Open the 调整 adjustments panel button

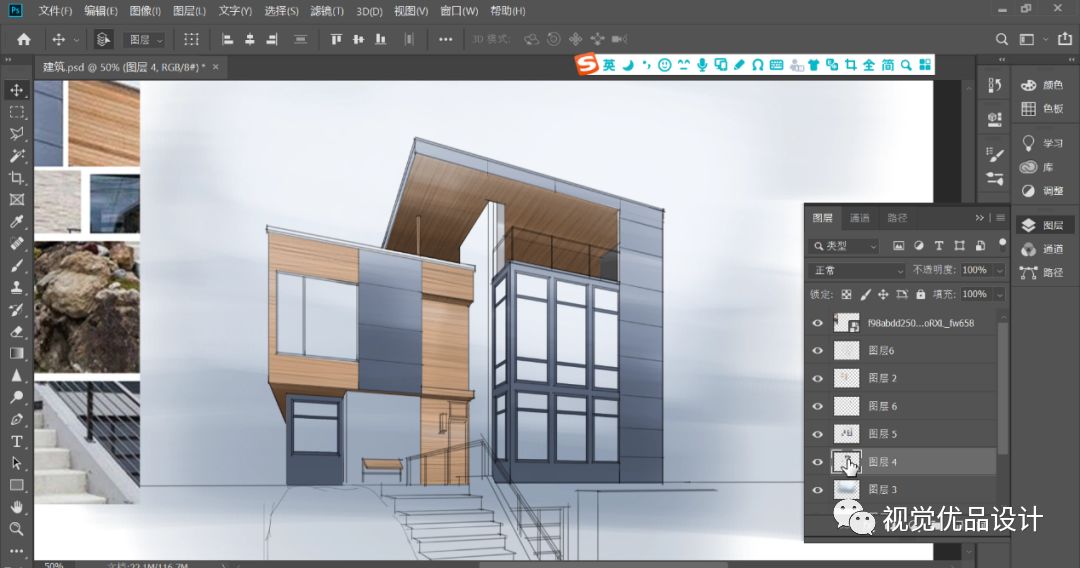(x=1043, y=191)
